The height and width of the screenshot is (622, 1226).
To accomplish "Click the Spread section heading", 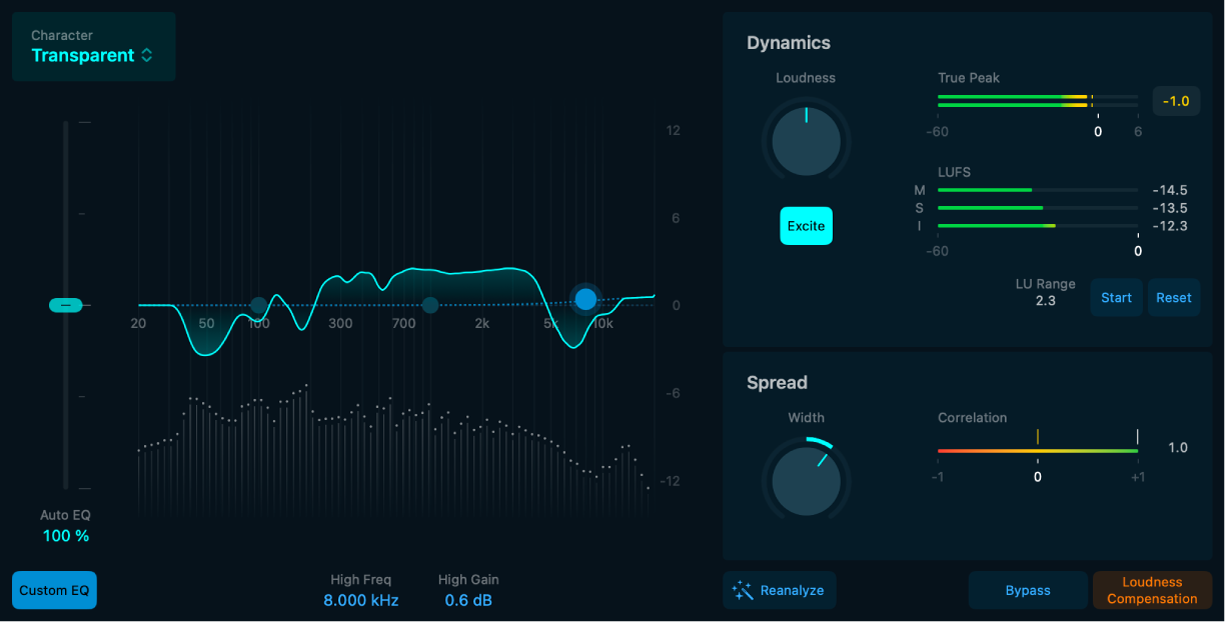I will (x=777, y=382).
